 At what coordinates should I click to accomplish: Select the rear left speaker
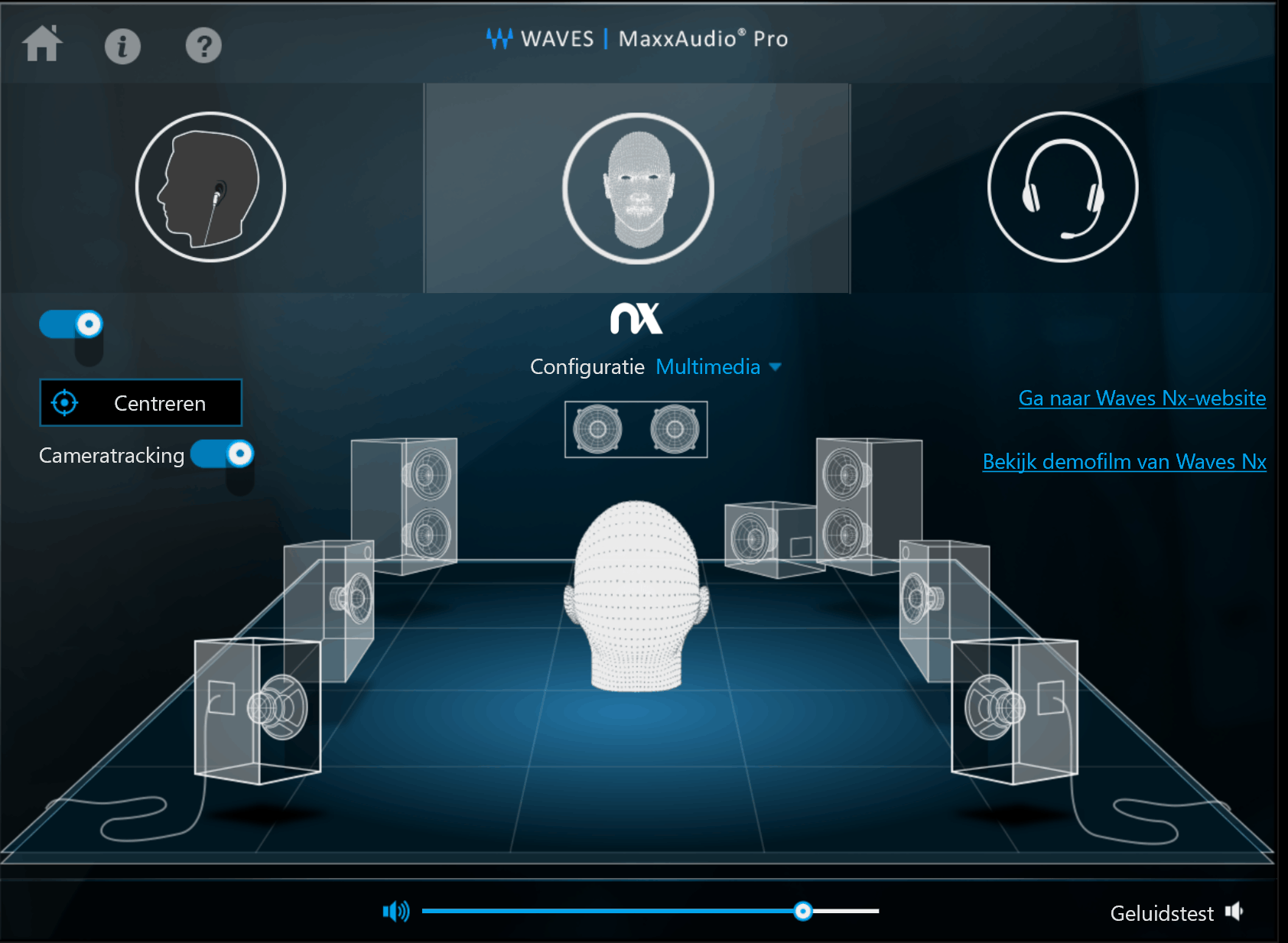click(x=258, y=711)
